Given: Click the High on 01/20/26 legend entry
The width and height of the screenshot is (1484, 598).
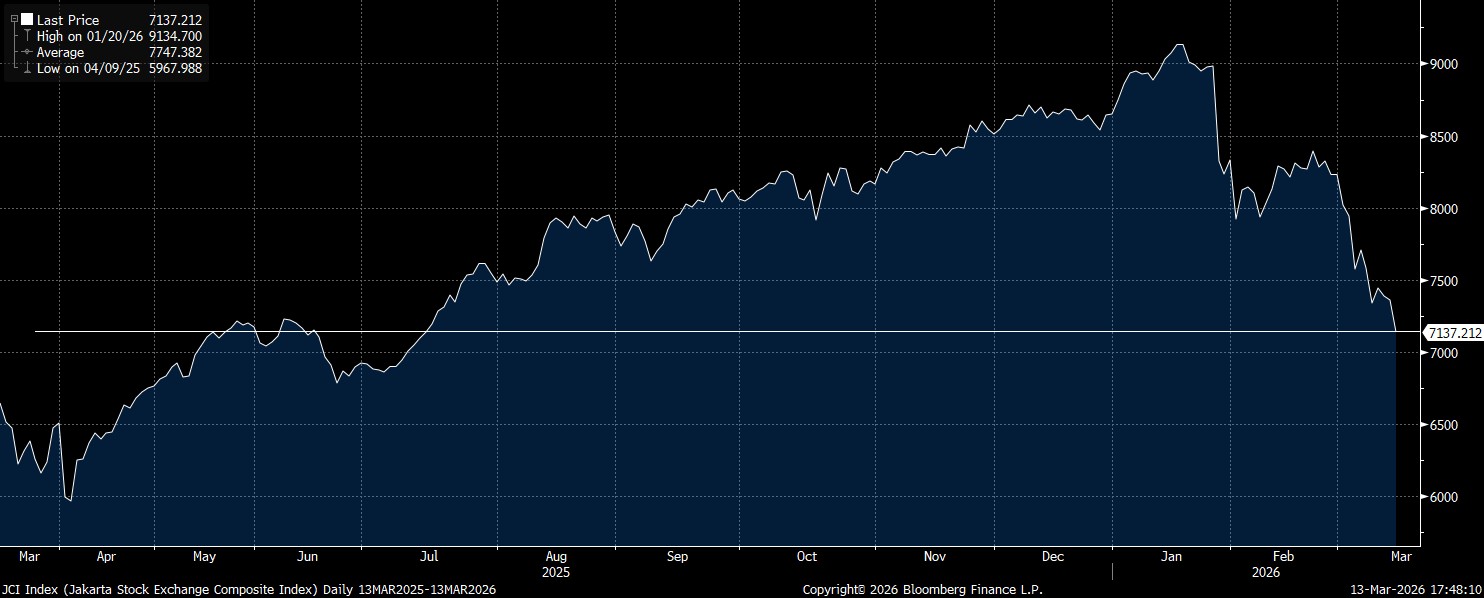Looking at the screenshot, I should click(x=91, y=36).
